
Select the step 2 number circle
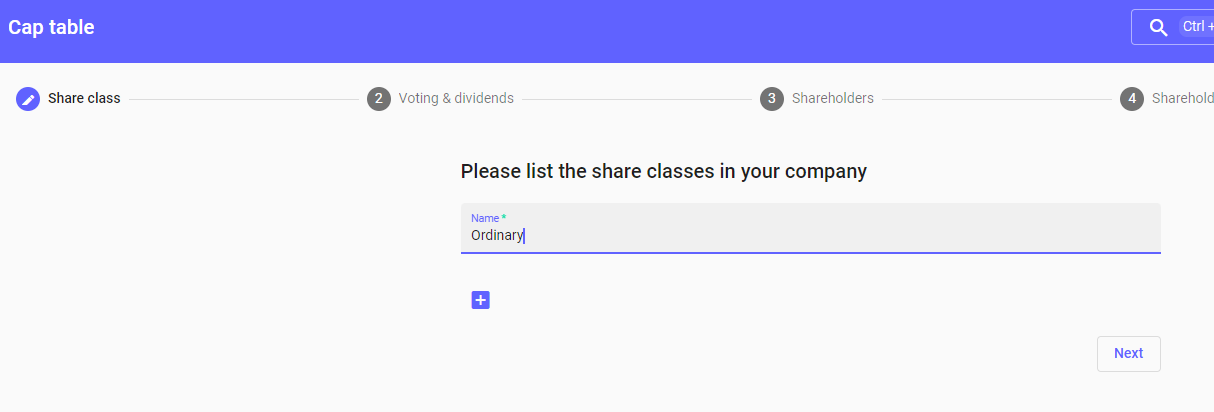click(379, 99)
